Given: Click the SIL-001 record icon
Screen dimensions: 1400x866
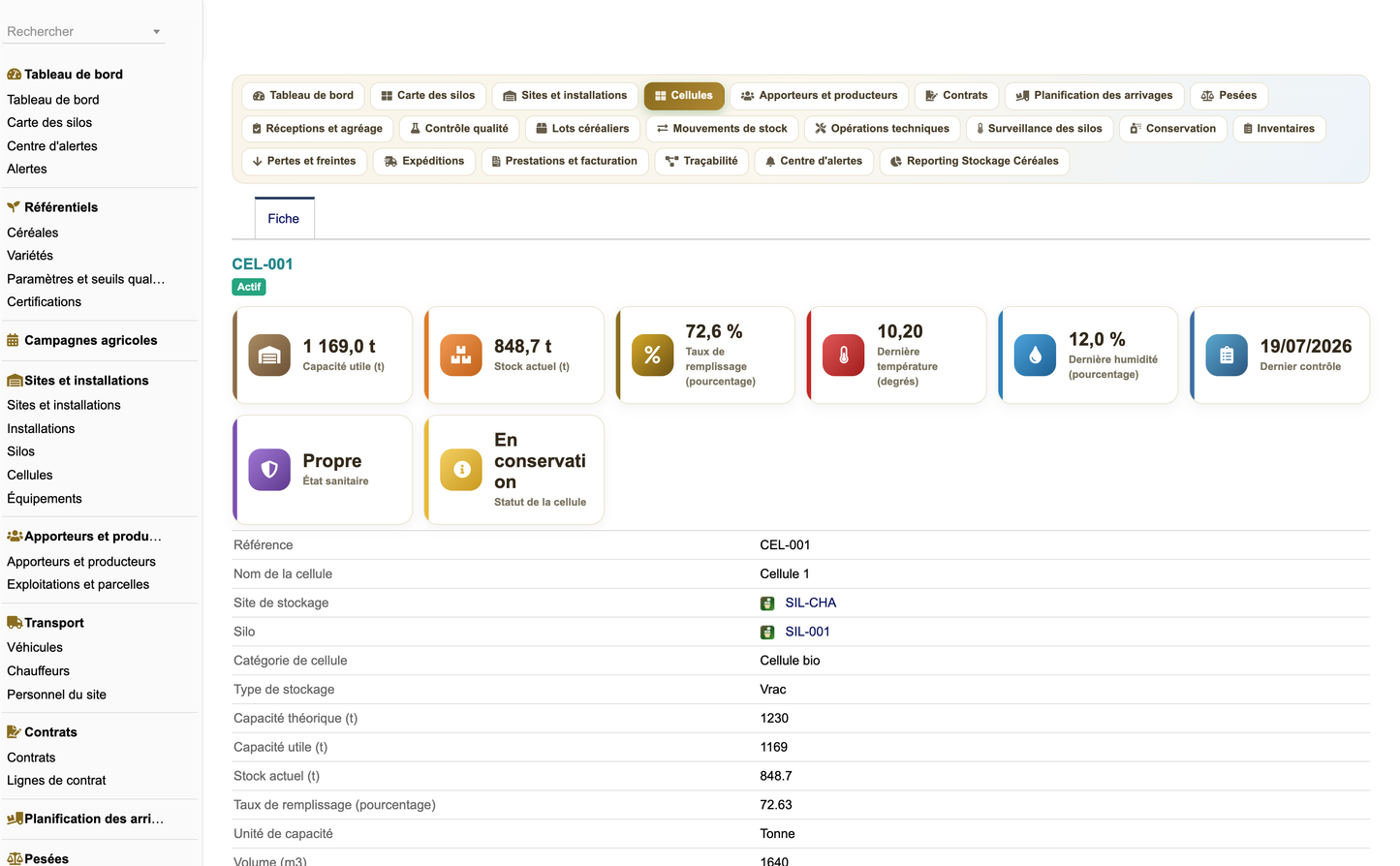Looking at the screenshot, I should (x=767, y=633).
